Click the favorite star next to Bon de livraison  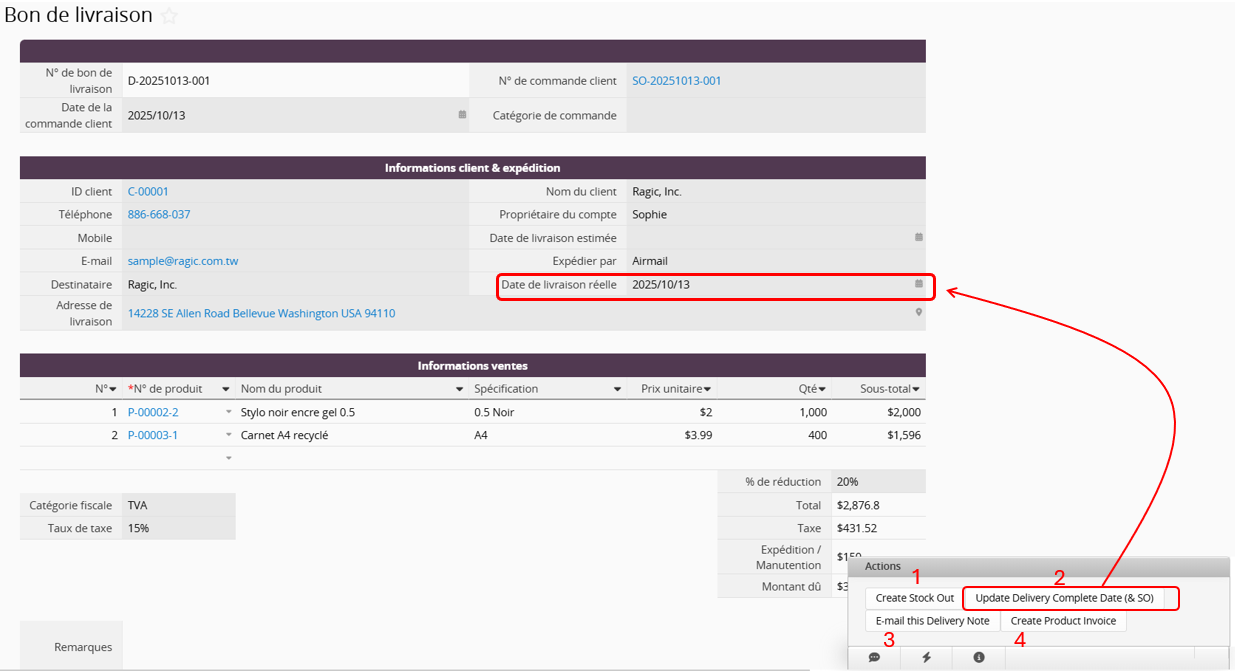(169, 16)
